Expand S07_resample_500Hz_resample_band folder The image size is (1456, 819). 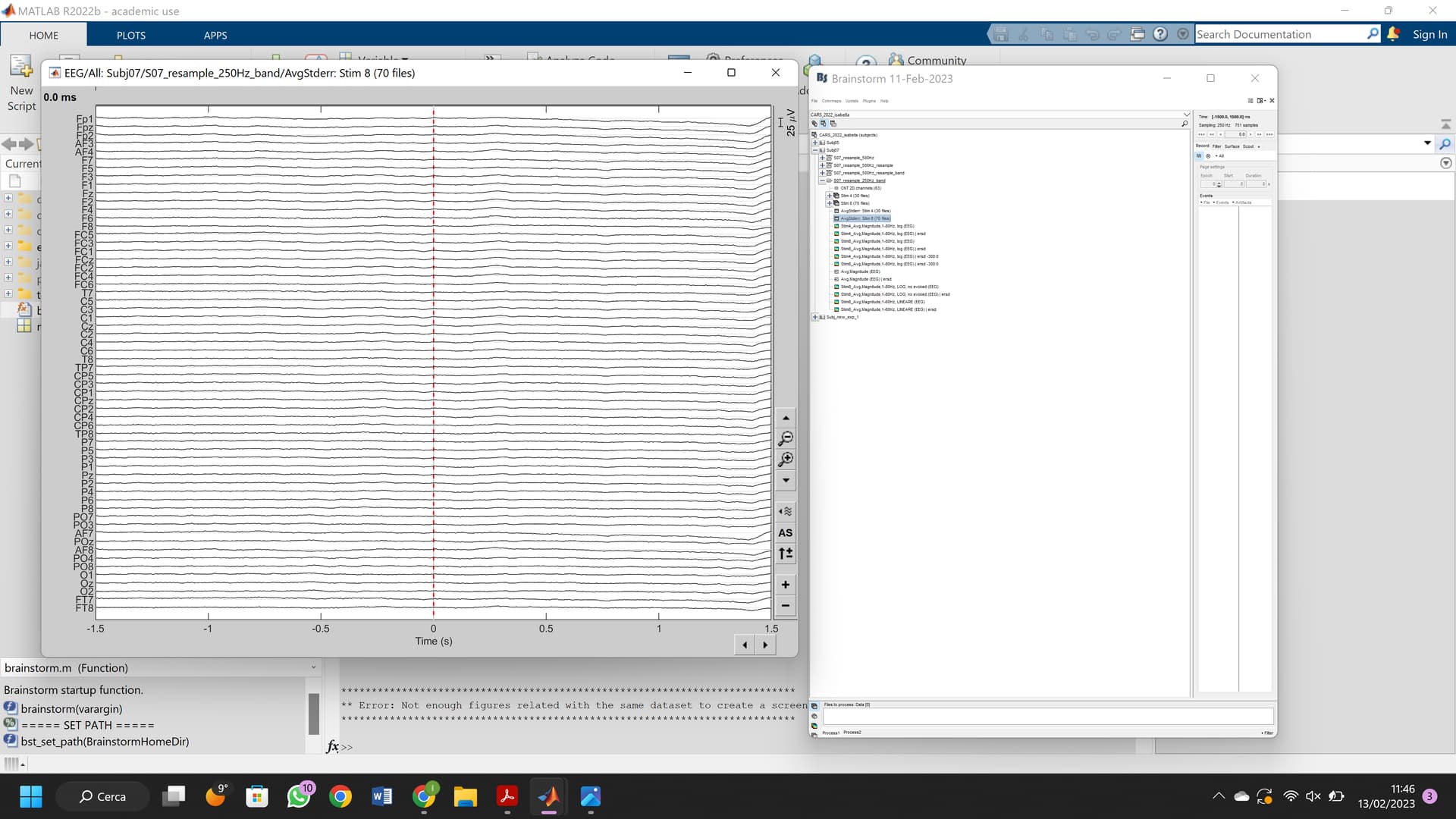[x=822, y=173]
